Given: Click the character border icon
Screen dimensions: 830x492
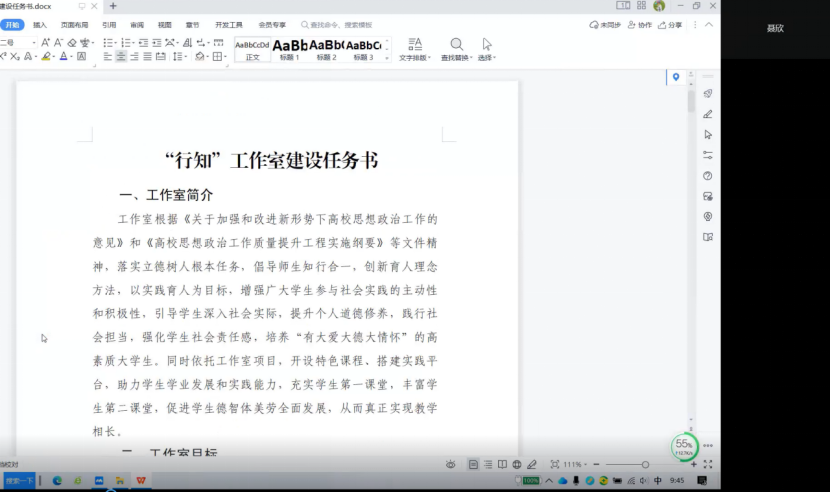Looking at the screenshot, I should point(82,56).
